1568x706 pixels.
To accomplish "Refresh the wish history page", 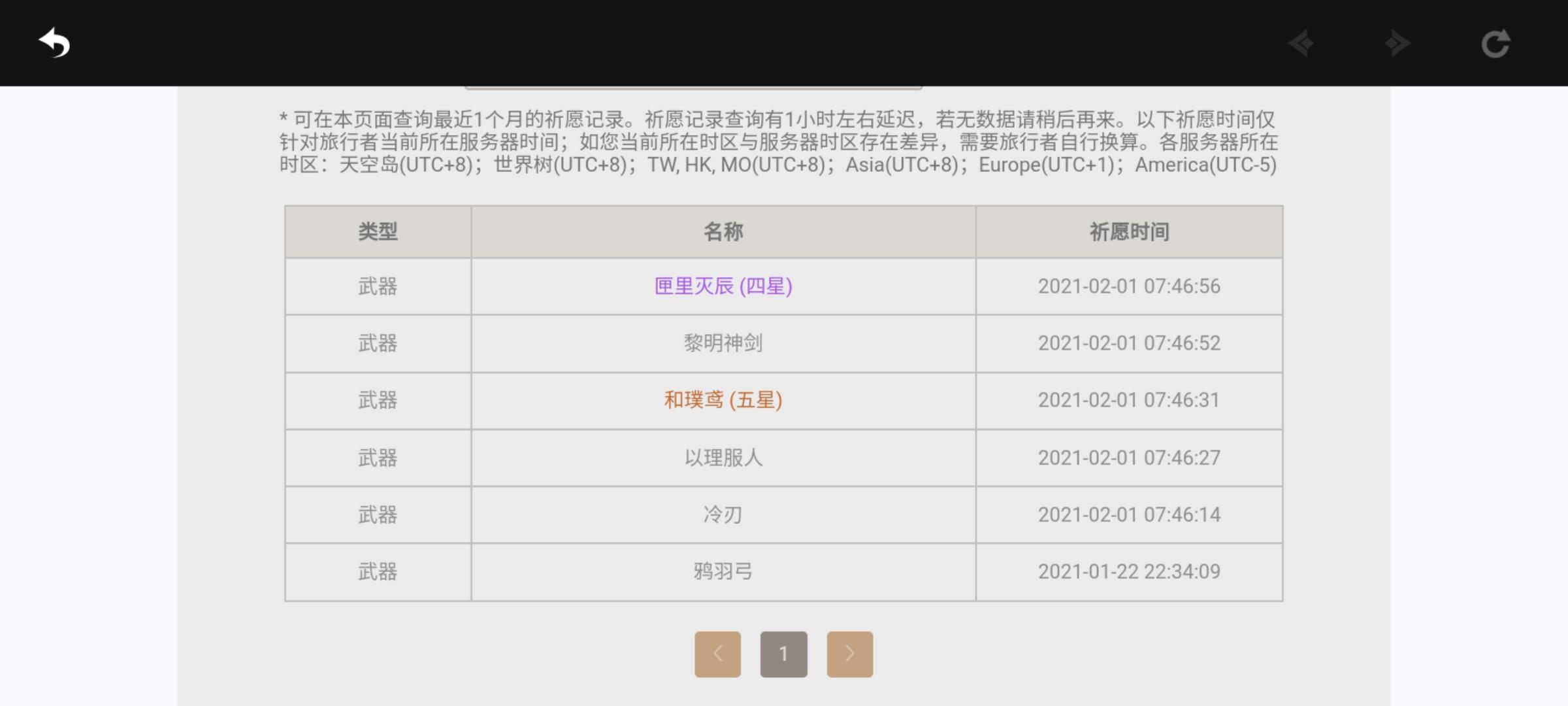I will (1495, 44).
